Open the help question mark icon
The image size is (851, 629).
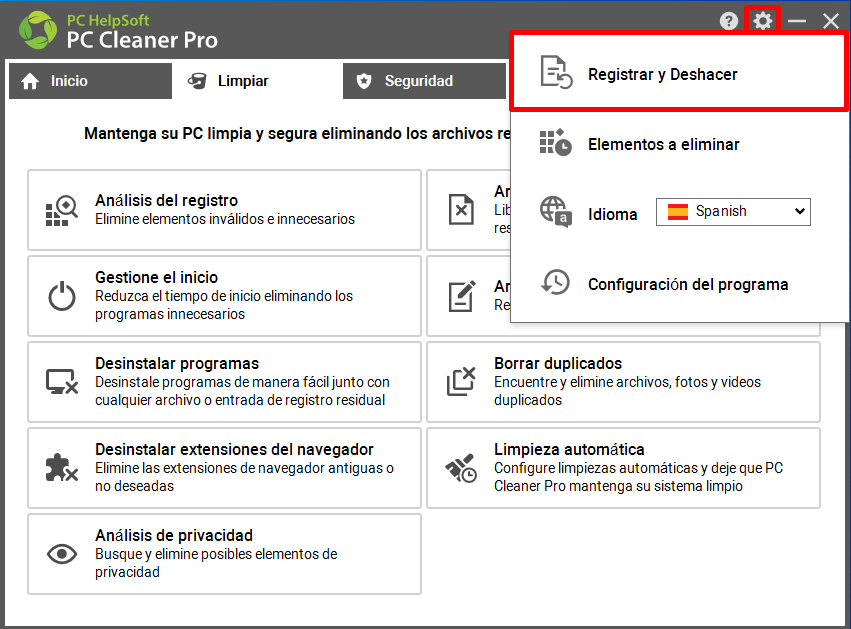pyautogui.click(x=729, y=21)
